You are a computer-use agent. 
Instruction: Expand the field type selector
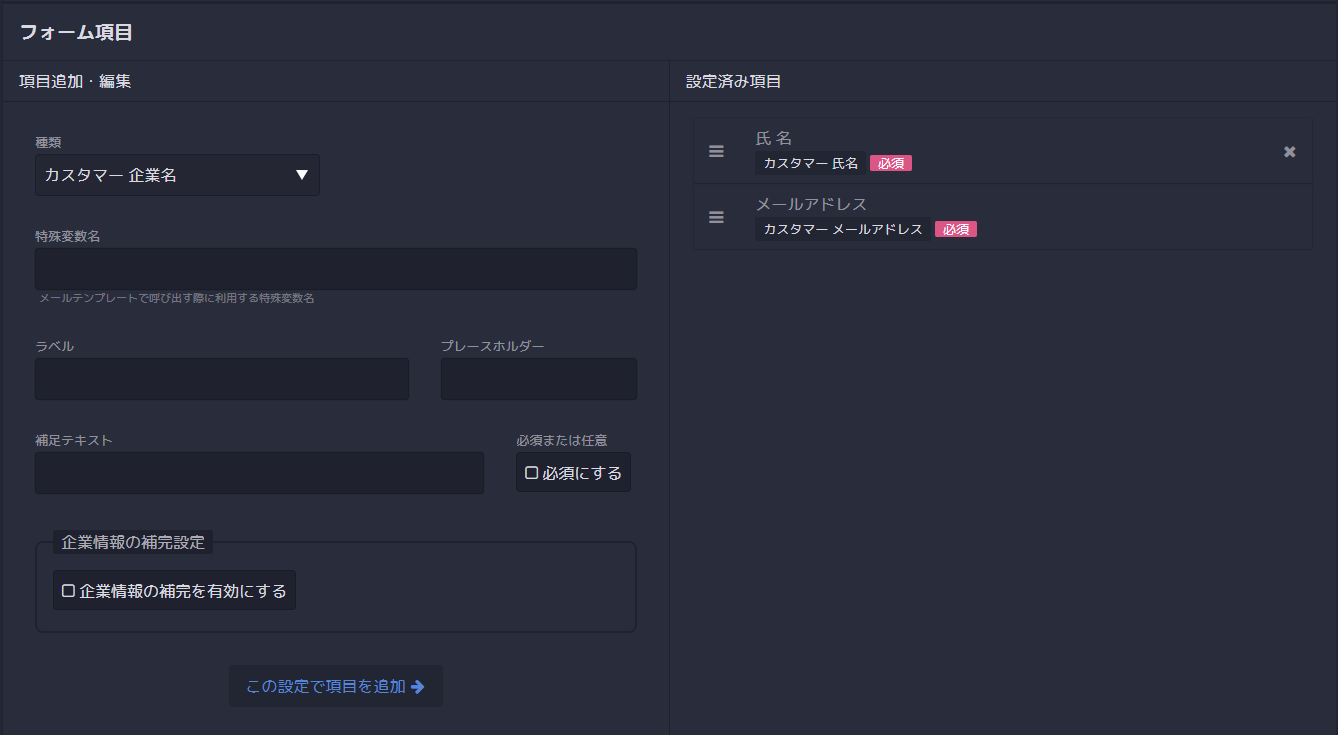(177, 174)
